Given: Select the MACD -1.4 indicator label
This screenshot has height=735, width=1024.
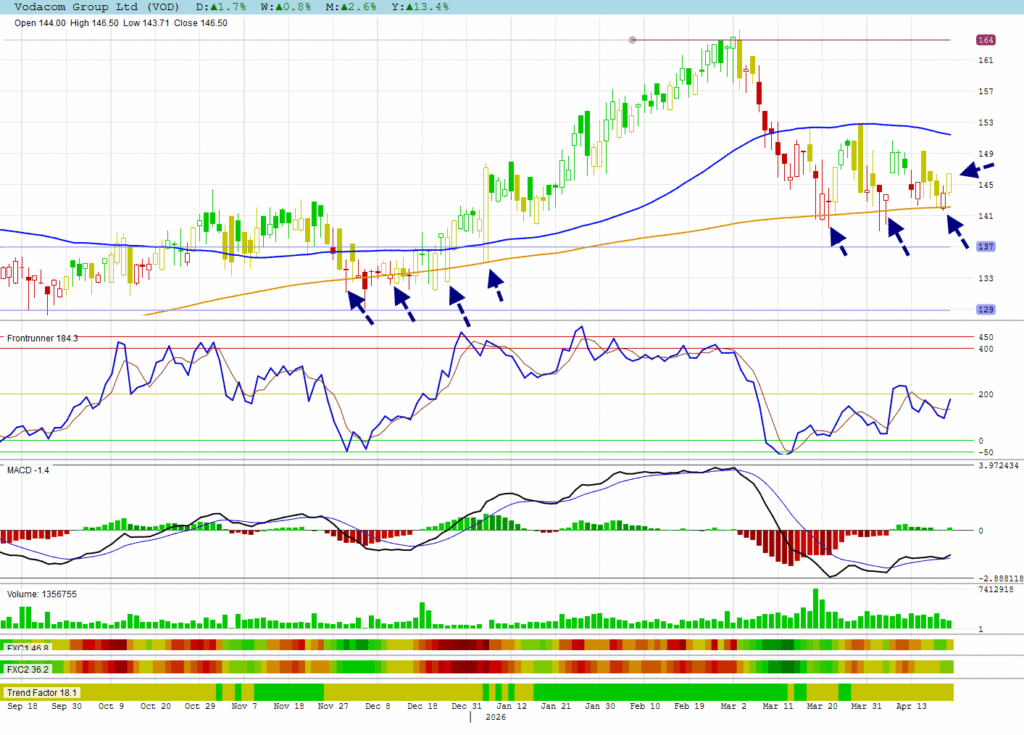Looking at the screenshot, I should click(29, 469).
